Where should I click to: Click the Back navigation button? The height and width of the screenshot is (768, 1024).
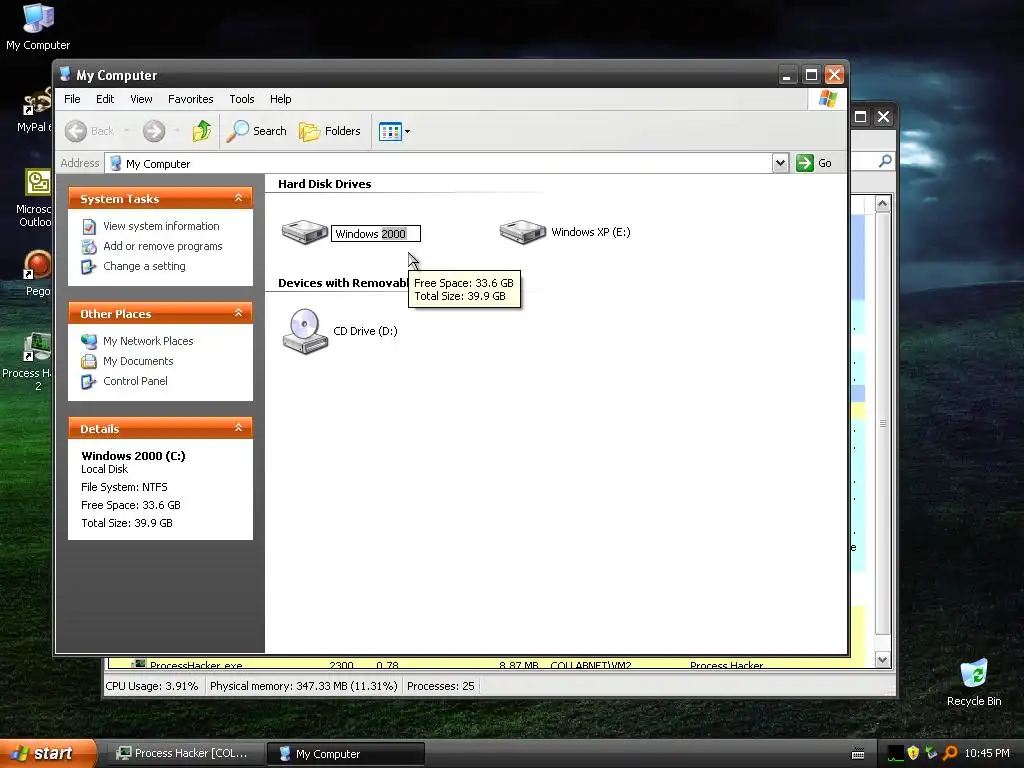(91, 131)
